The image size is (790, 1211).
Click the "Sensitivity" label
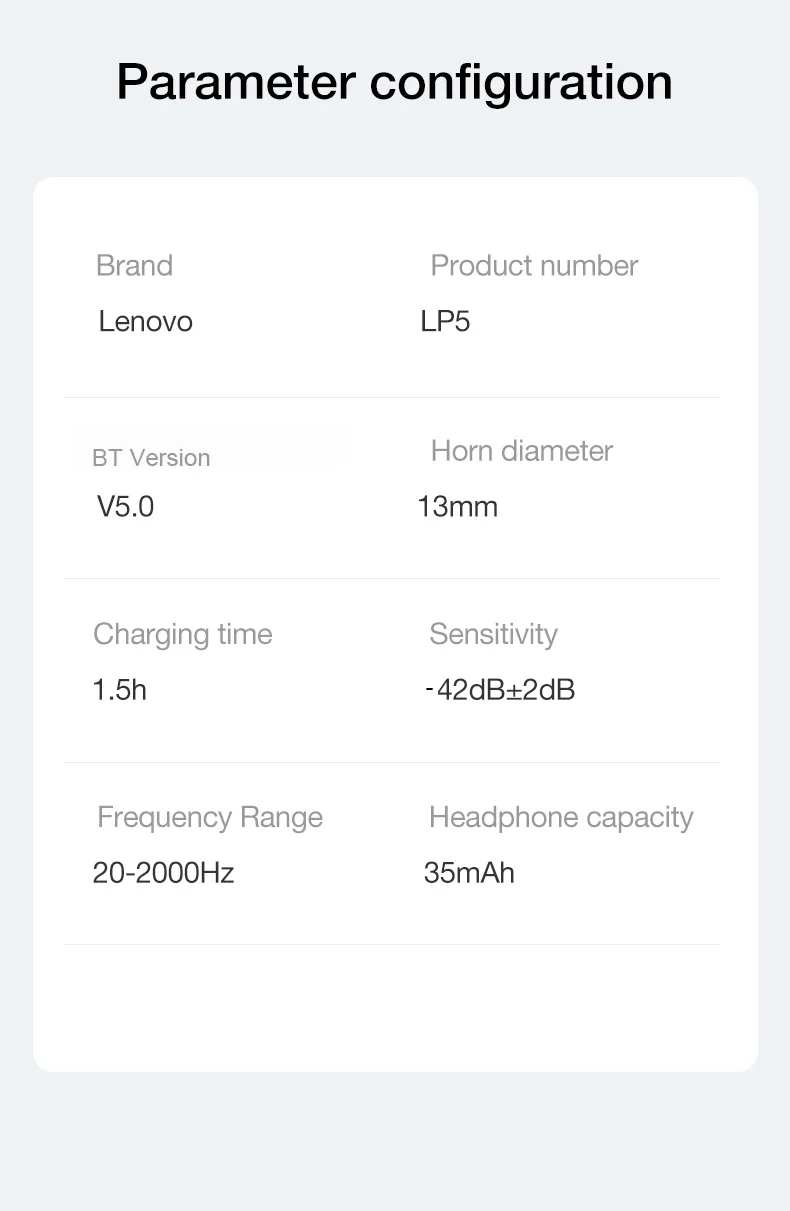pyautogui.click(x=493, y=635)
